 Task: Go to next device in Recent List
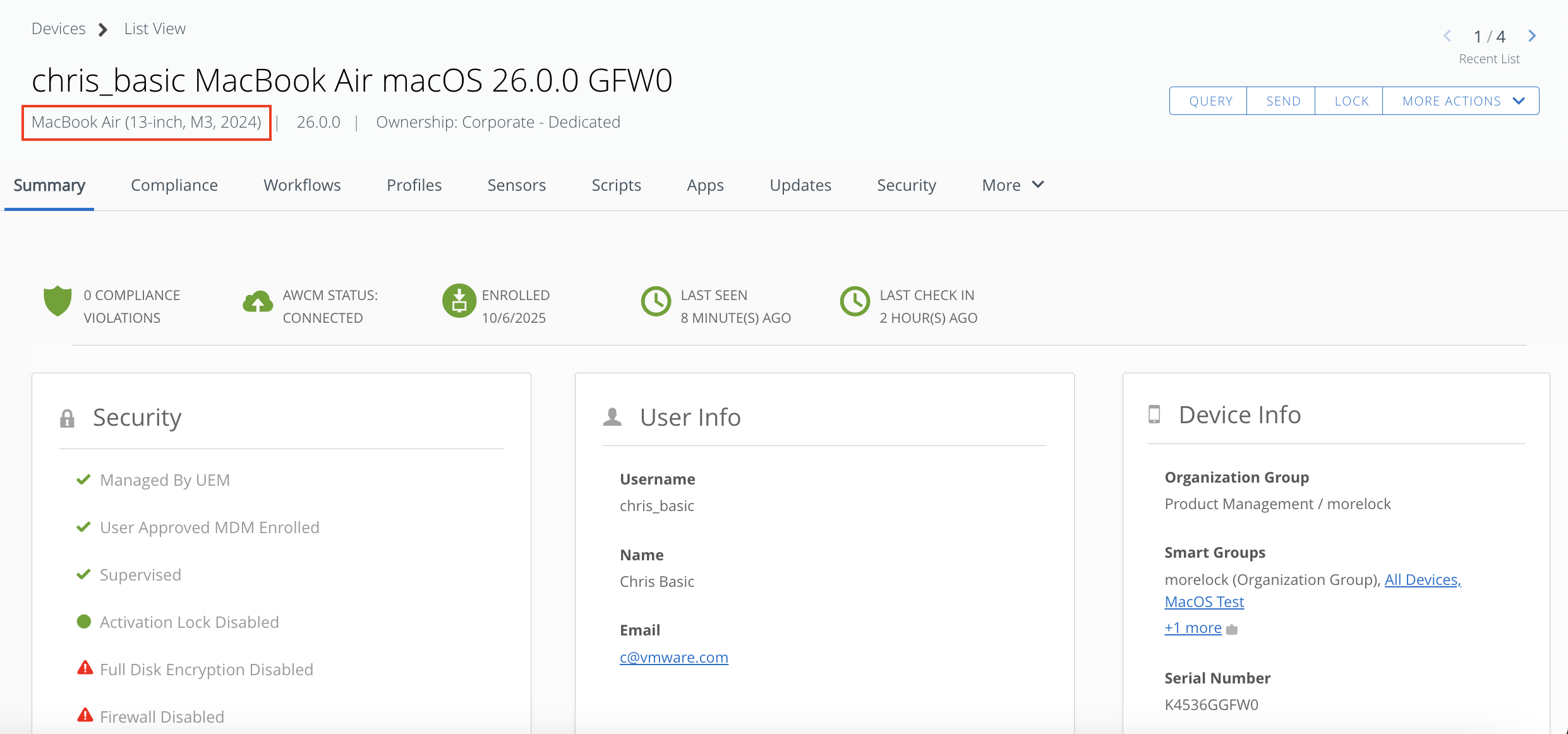(1532, 36)
